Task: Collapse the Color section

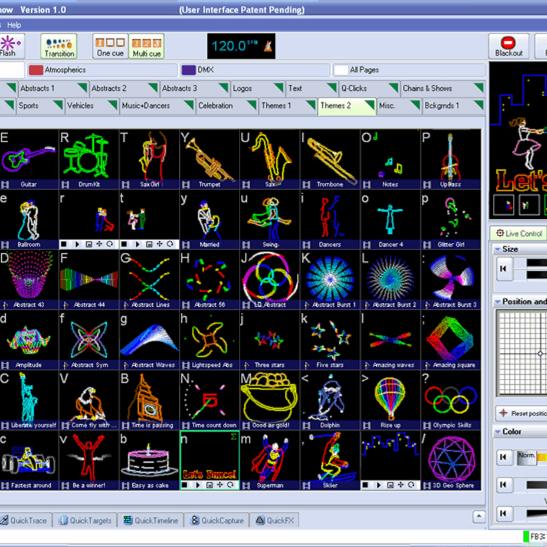Action: (x=498, y=432)
